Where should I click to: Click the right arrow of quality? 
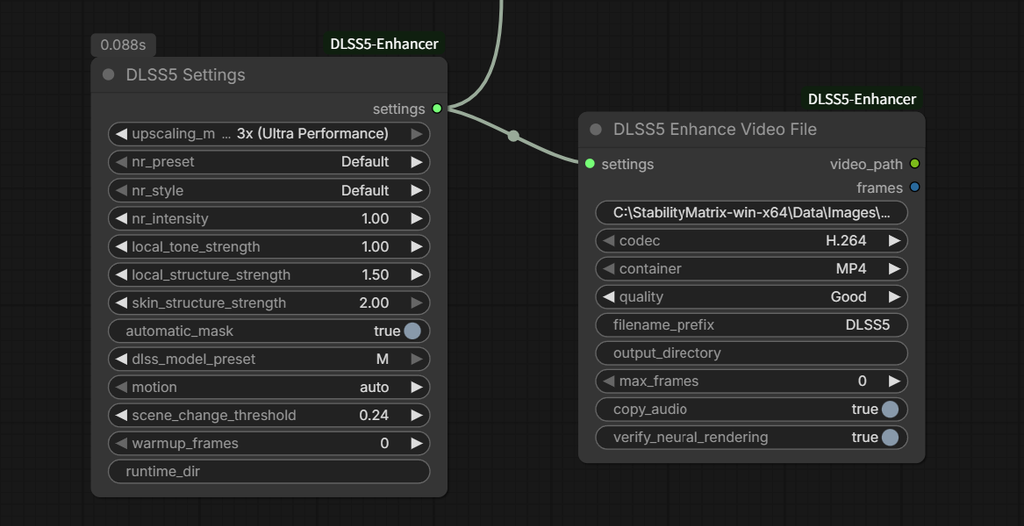(x=895, y=297)
